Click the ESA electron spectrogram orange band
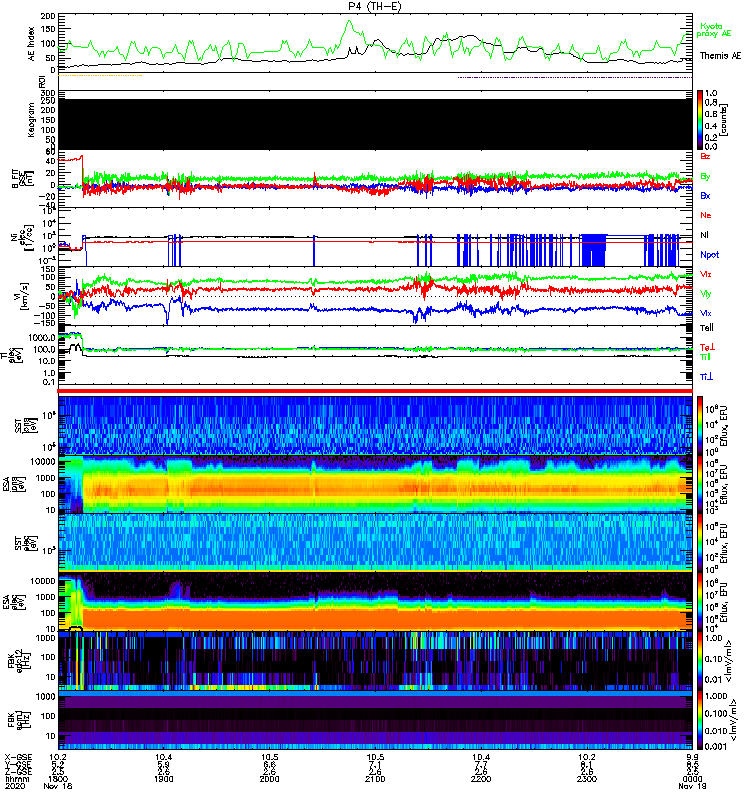The height and width of the screenshot is (800, 750). 388,618
